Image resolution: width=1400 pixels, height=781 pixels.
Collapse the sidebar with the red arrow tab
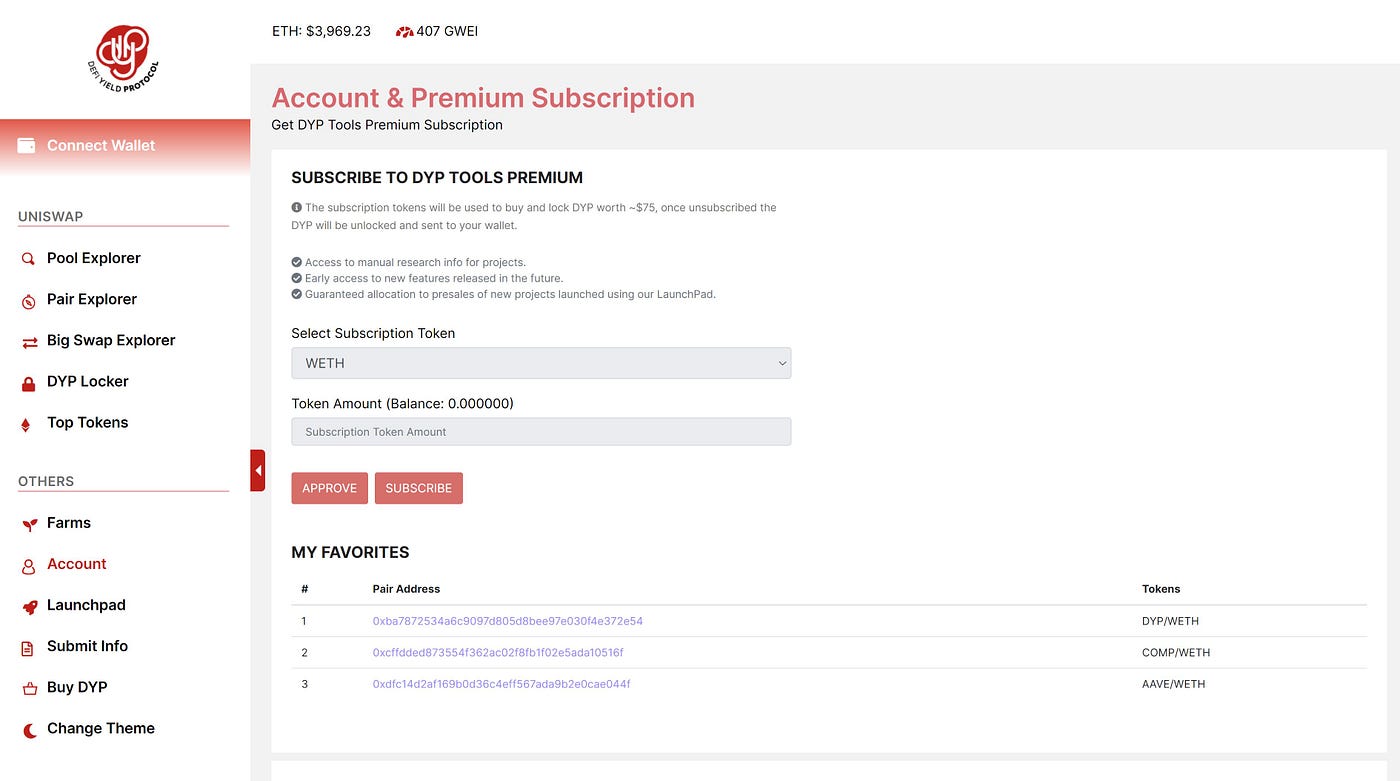click(x=257, y=470)
